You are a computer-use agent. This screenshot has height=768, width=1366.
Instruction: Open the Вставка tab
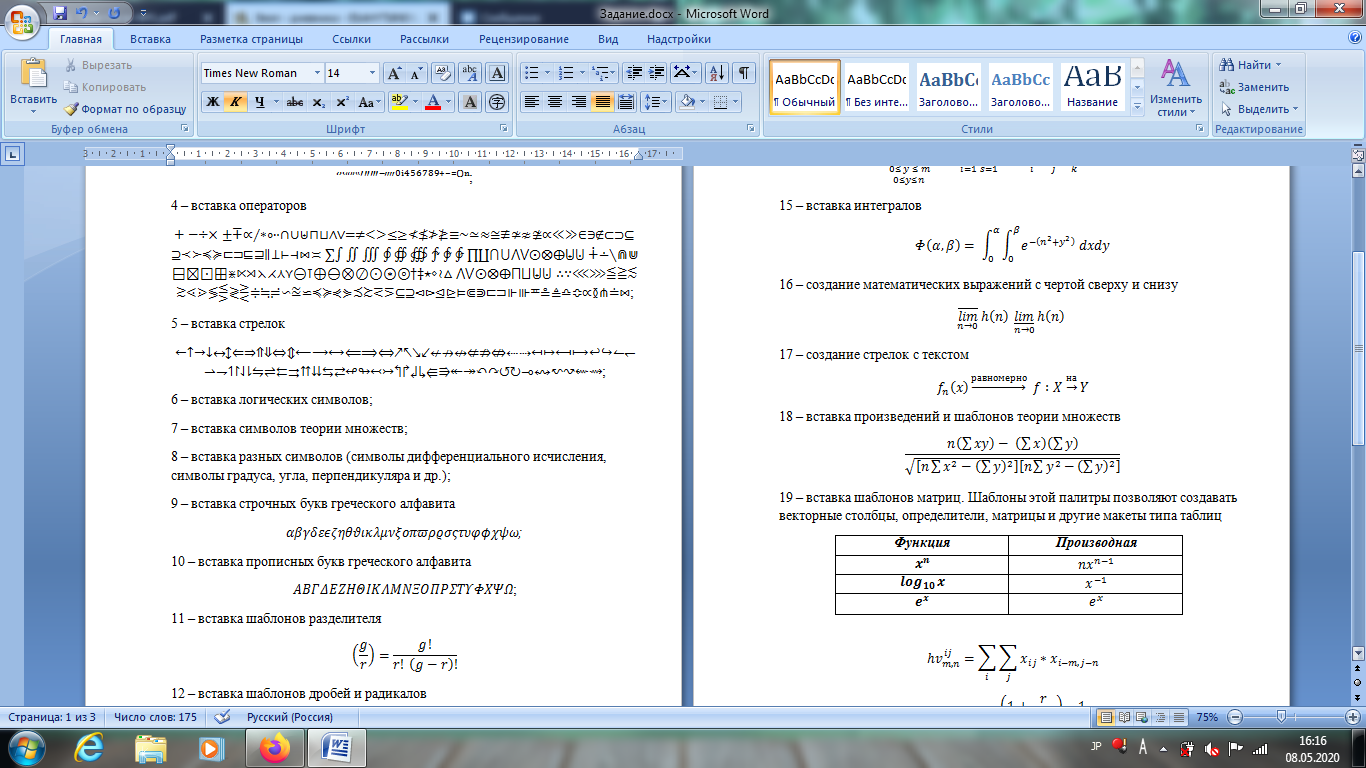tap(150, 39)
